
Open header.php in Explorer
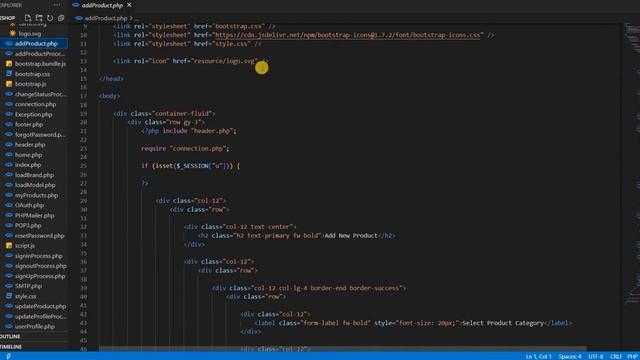[30, 144]
